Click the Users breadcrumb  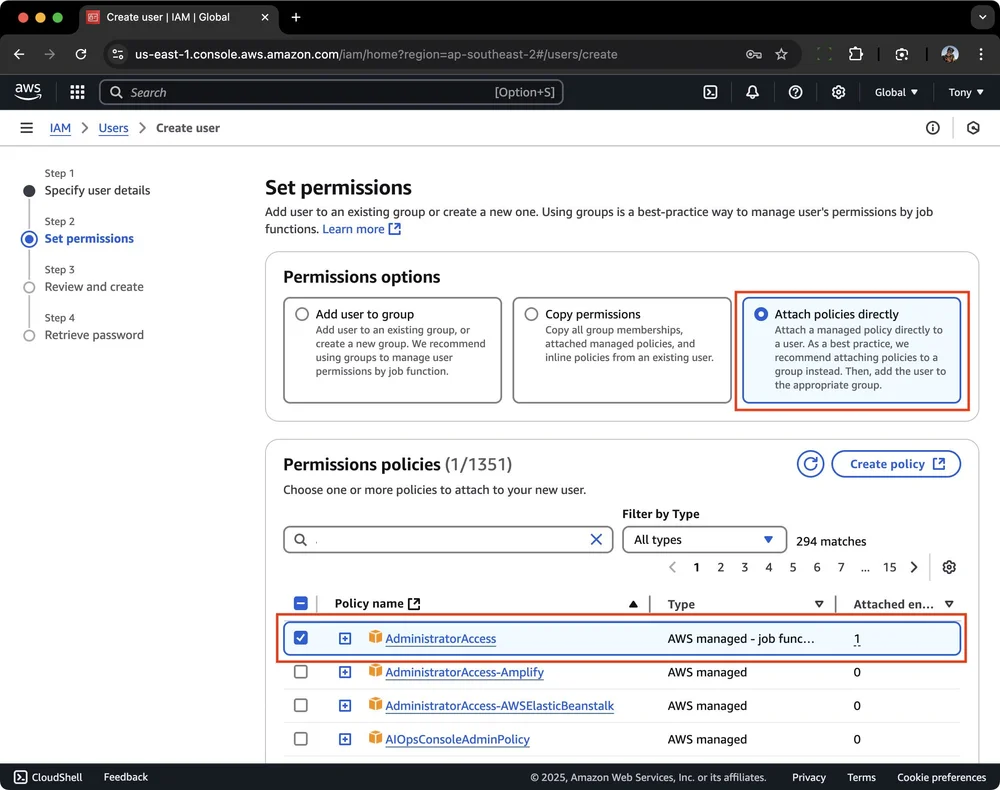tap(114, 128)
